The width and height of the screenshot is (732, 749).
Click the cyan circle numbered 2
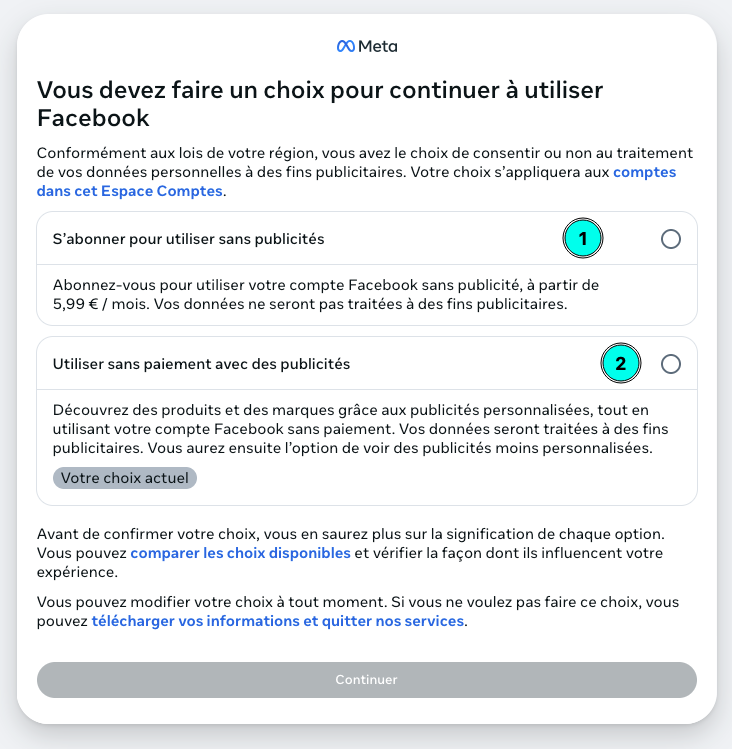pyautogui.click(x=620, y=364)
